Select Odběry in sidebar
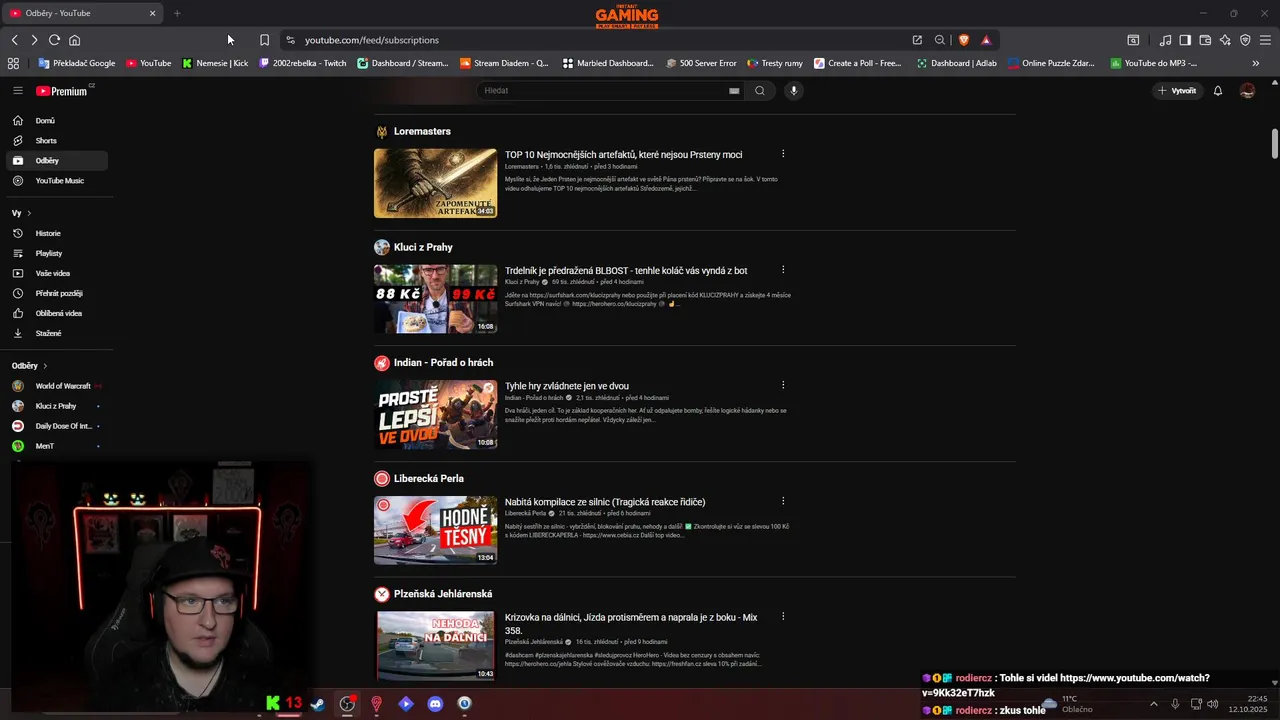The width and height of the screenshot is (1280, 720). tap(57, 161)
